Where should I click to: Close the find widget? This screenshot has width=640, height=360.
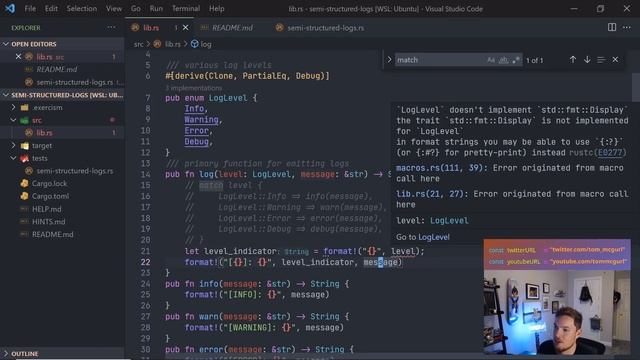(615, 60)
